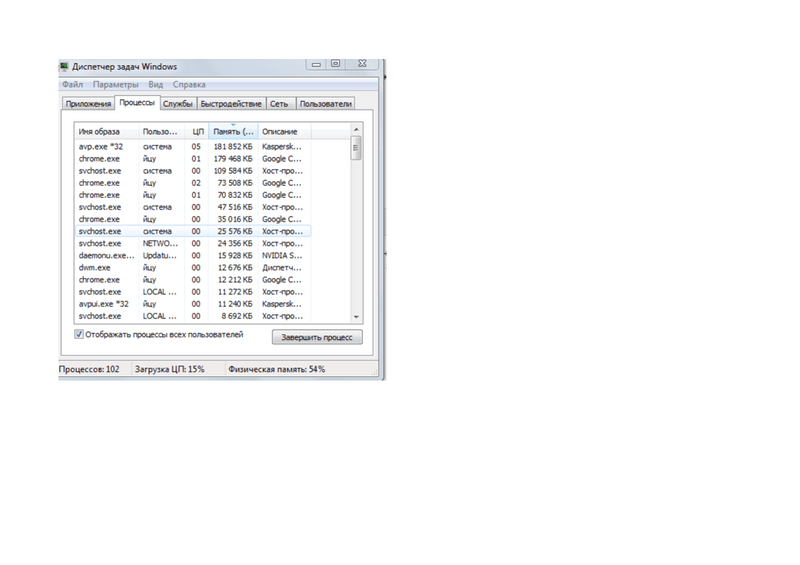Select chrome.exe using 70 832 КБ
800x565 pixels.
[x=193, y=195]
